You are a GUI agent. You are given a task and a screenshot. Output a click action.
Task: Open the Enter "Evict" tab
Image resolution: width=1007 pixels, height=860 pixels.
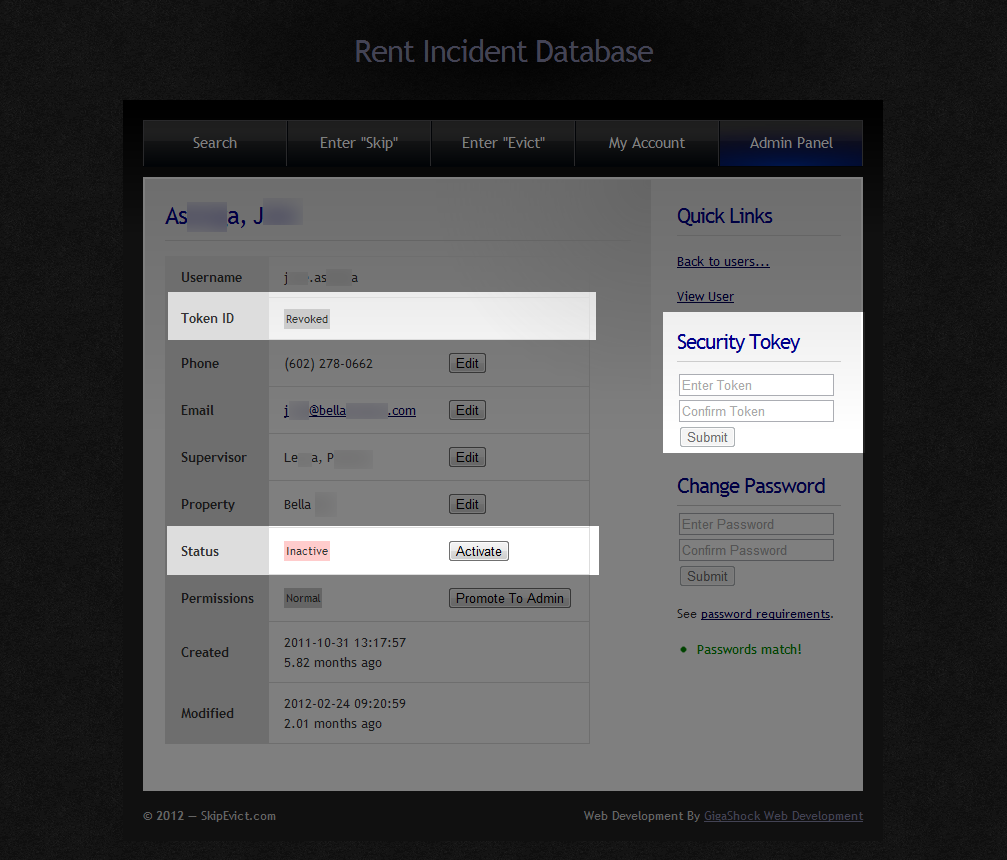click(x=503, y=143)
